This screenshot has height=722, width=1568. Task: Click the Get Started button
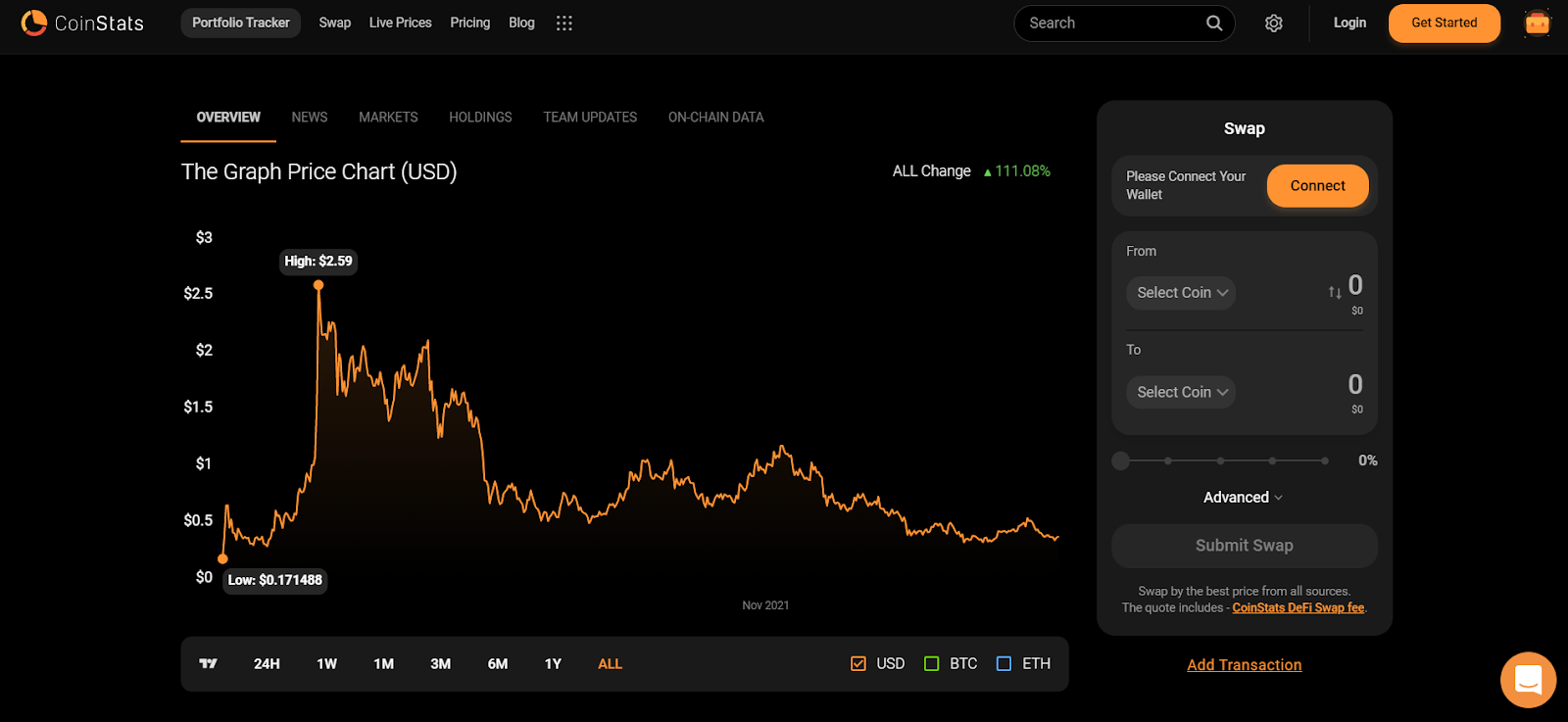(x=1445, y=23)
